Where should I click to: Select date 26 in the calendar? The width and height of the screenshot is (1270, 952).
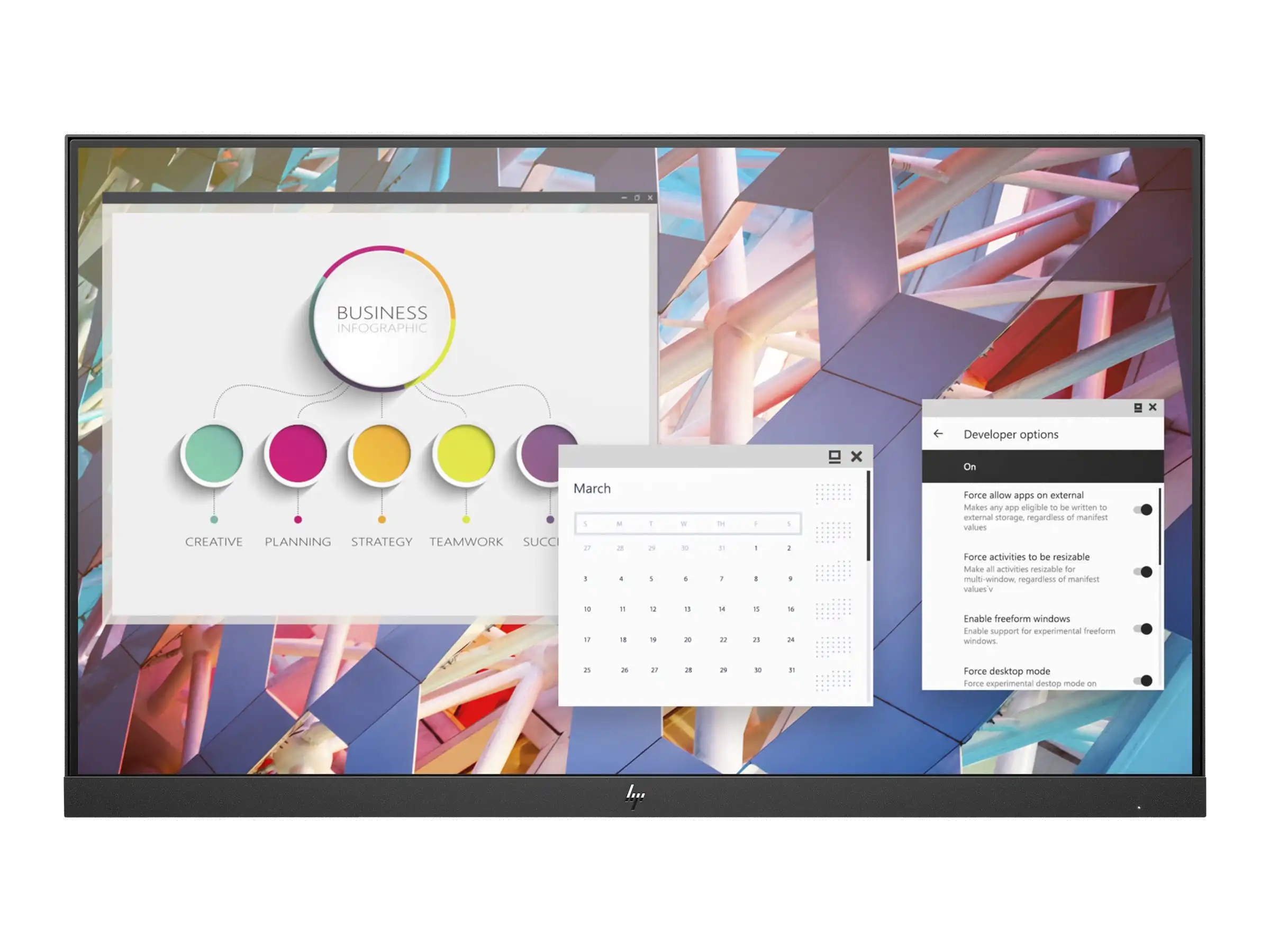tap(624, 670)
